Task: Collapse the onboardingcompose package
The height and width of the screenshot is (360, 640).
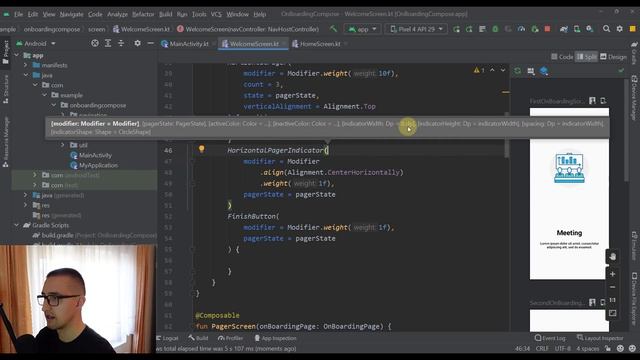Action: (54, 105)
